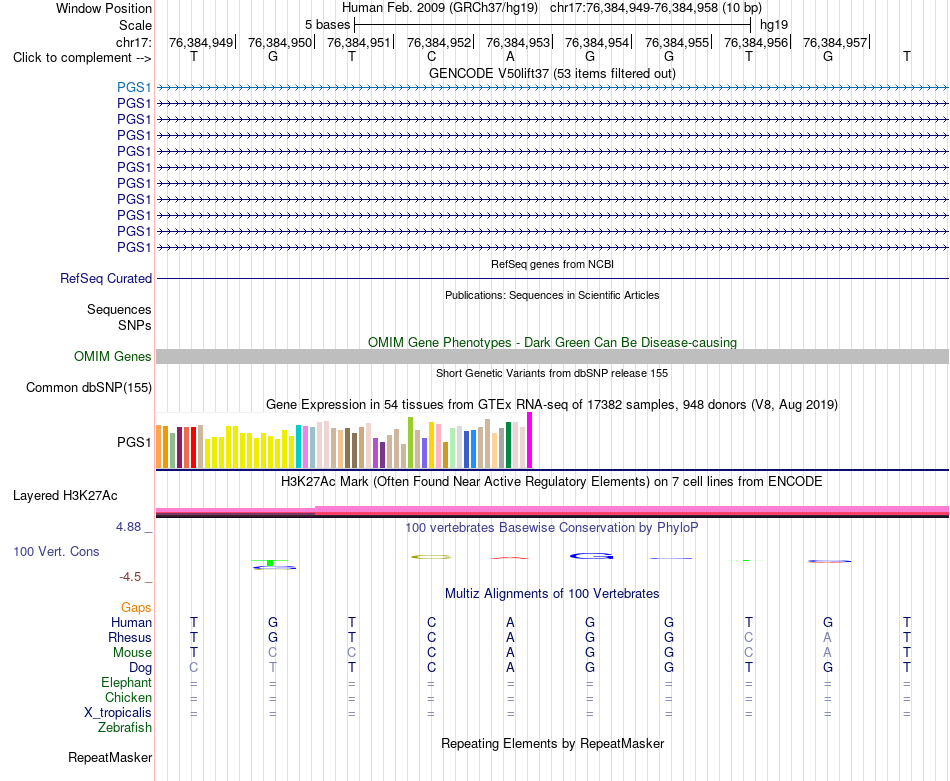This screenshot has height=781, width=950.
Task: Open the GTEx Gene Expression track title
Action: tap(552, 405)
